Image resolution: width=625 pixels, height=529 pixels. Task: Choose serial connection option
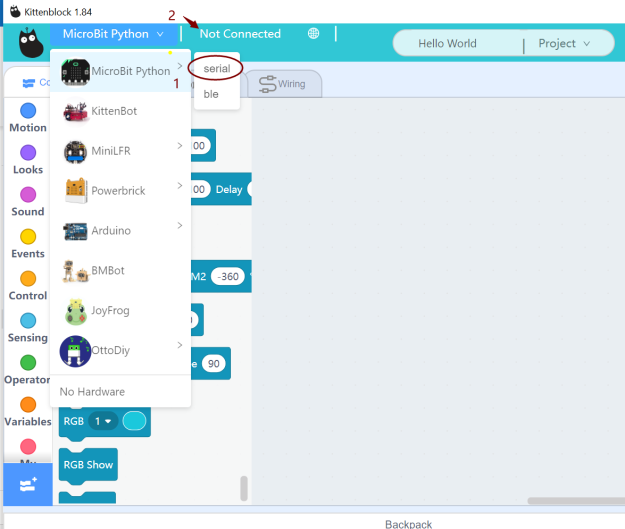click(x=217, y=69)
